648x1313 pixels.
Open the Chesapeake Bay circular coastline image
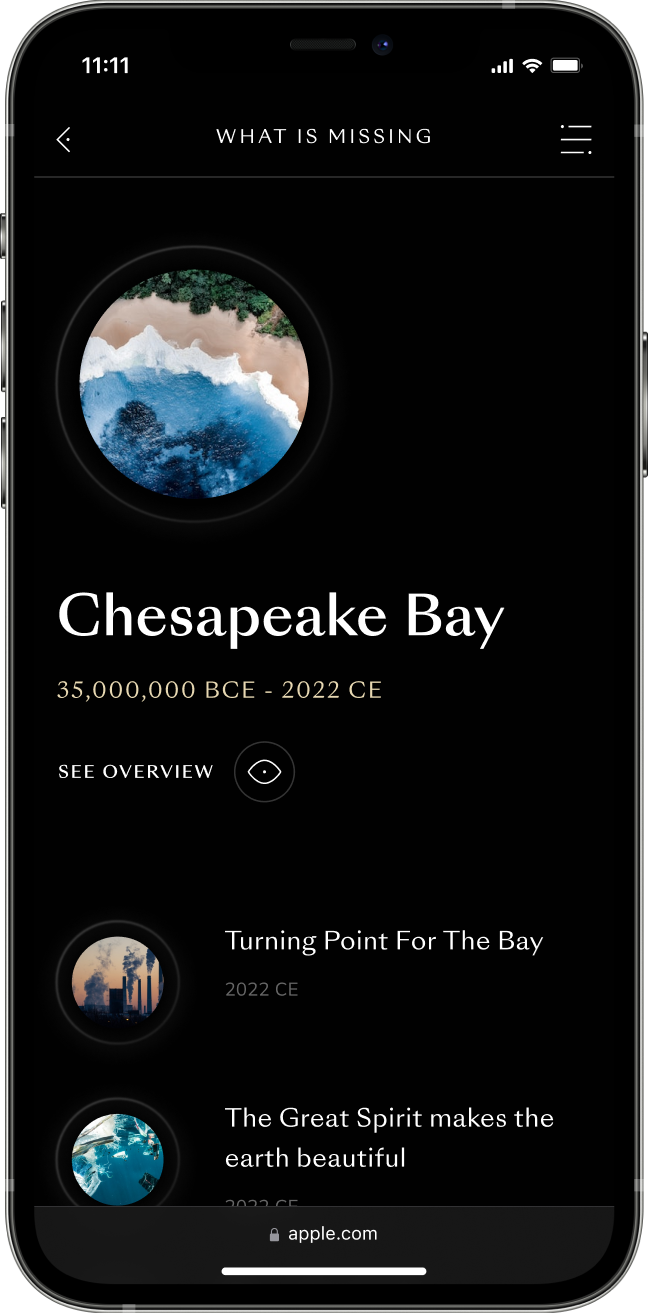[194, 384]
